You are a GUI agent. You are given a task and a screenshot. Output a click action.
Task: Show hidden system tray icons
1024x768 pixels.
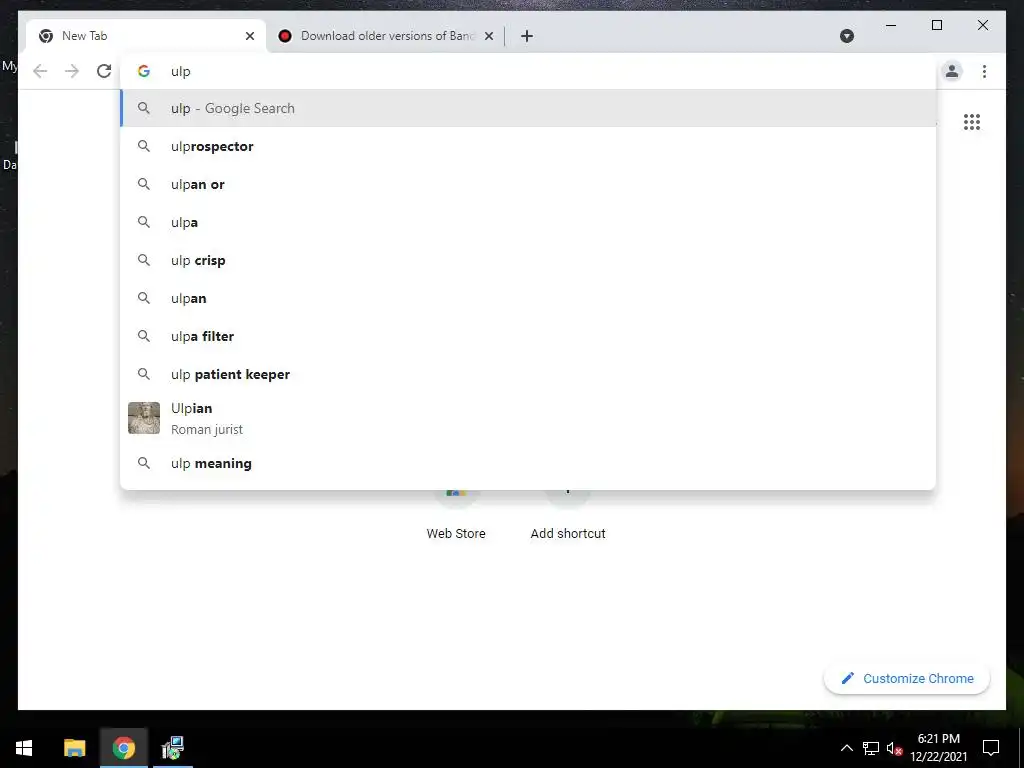point(846,748)
